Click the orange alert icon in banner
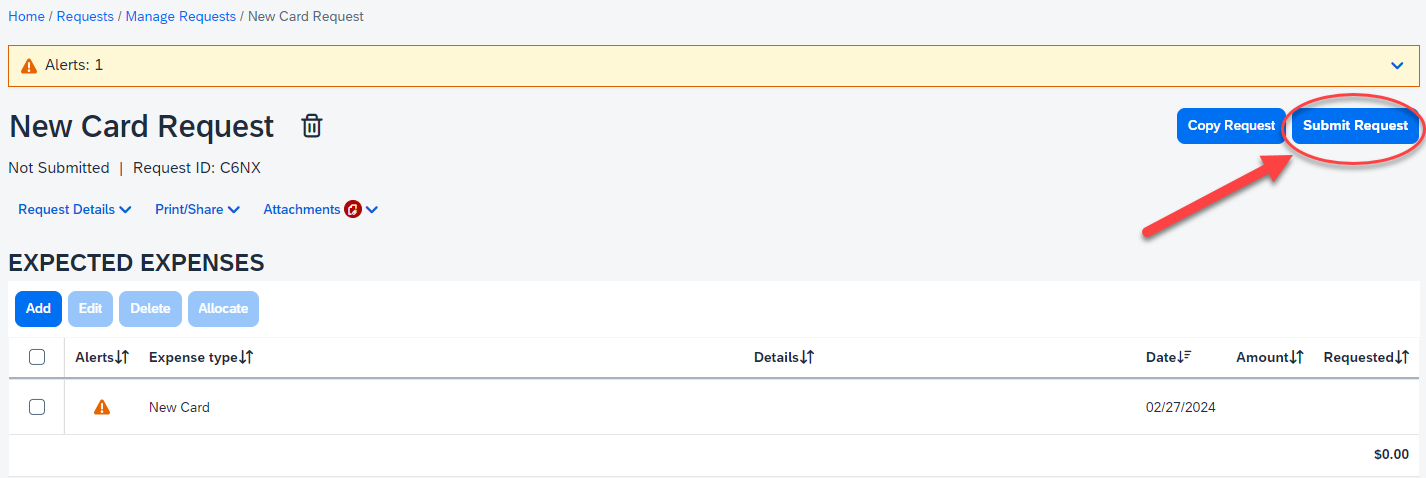Screen dimensions: 1426x478 click(29, 66)
